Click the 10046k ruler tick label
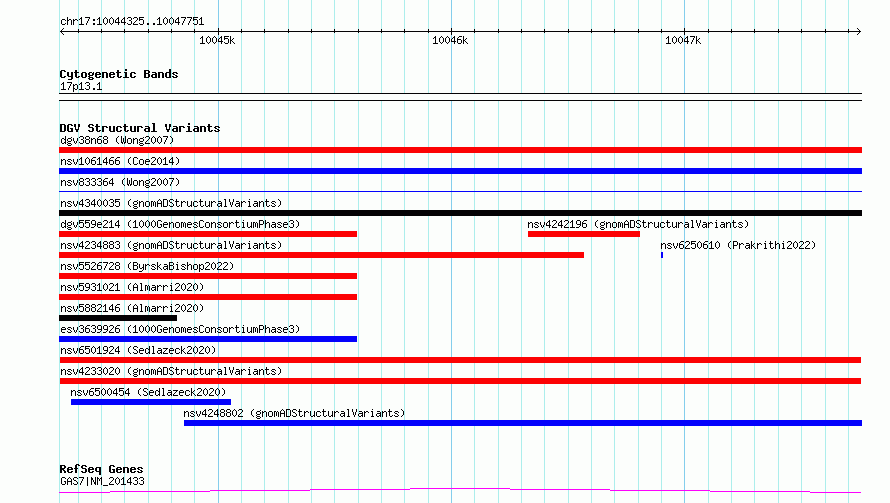Screen dimensions: 890x503 coord(450,40)
